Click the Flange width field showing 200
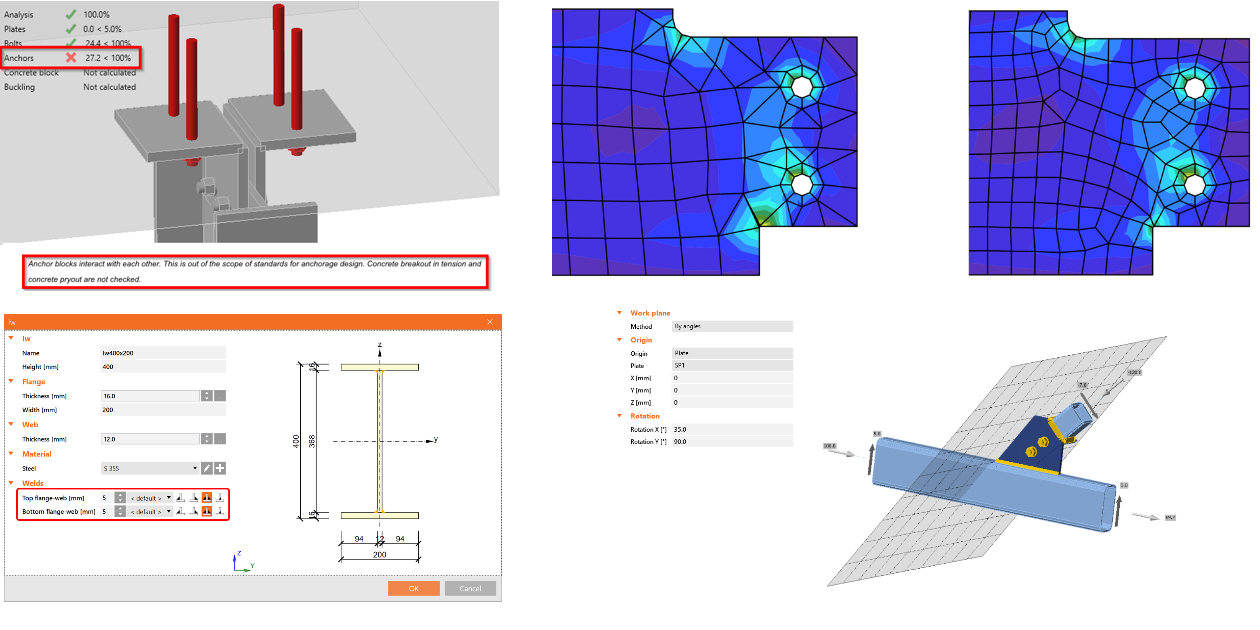Image resolution: width=1260 pixels, height=630 pixels. pyautogui.click(x=163, y=410)
